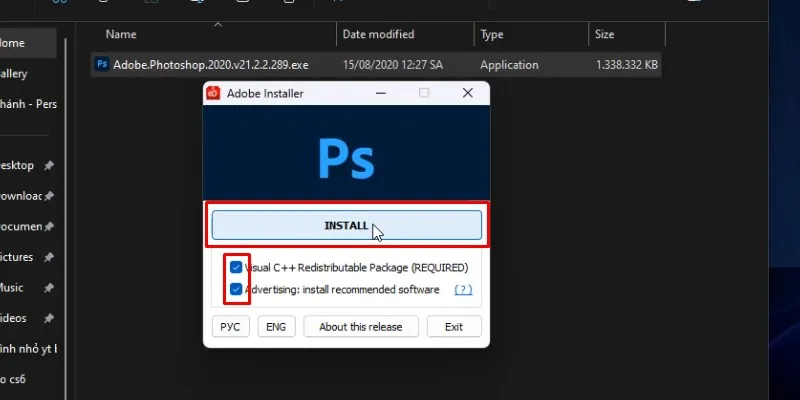The height and width of the screenshot is (400, 800).
Task: Click the (?) help link beside Advertising
Action: (463, 290)
